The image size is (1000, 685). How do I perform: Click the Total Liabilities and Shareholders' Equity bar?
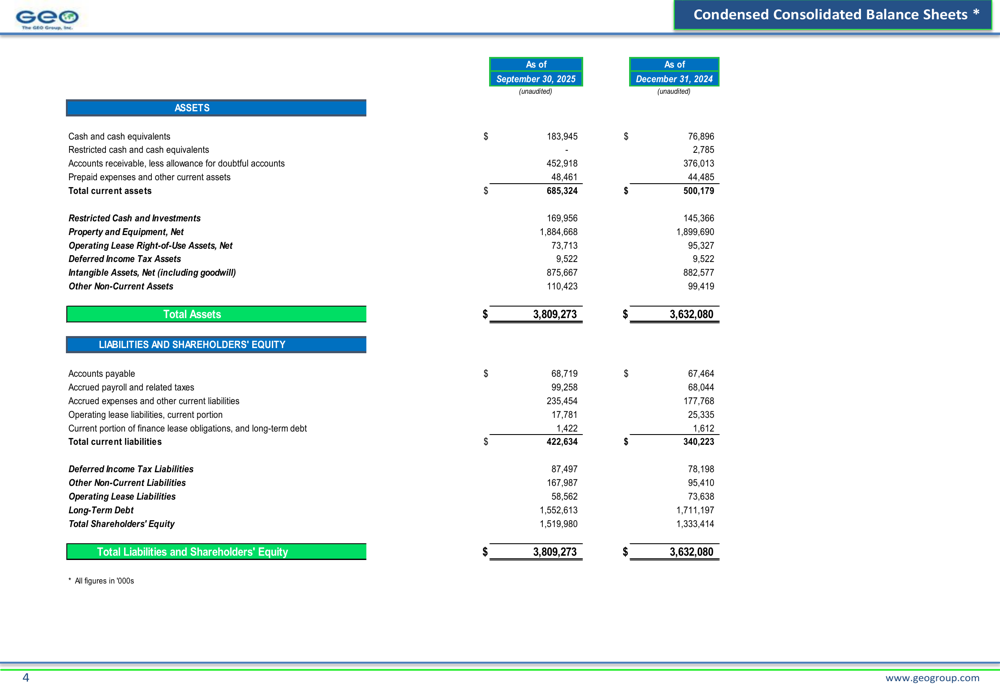pyautogui.click(x=216, y=552)
